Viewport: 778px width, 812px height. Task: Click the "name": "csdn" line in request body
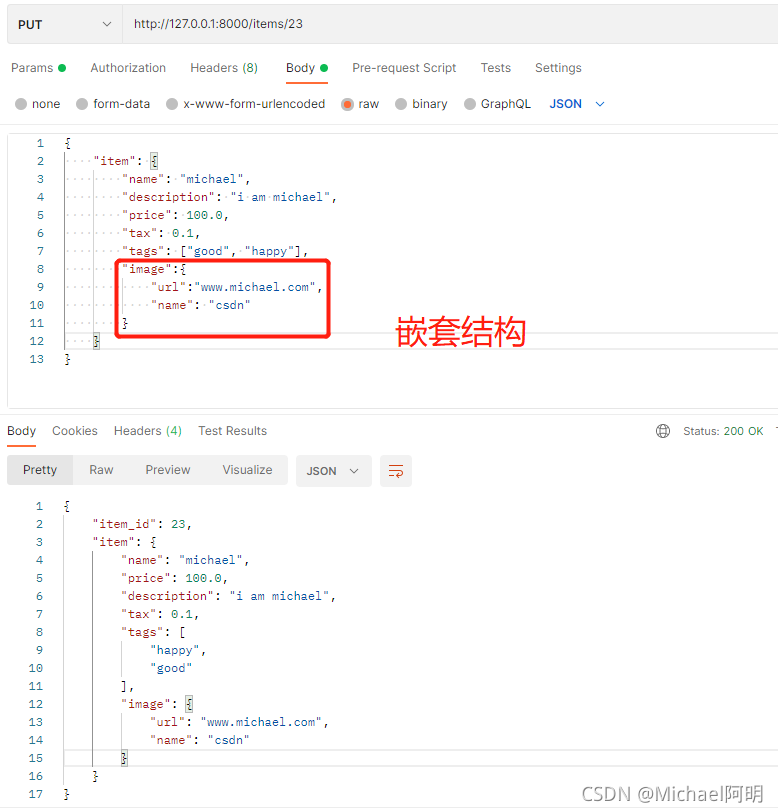pos(201,306)
